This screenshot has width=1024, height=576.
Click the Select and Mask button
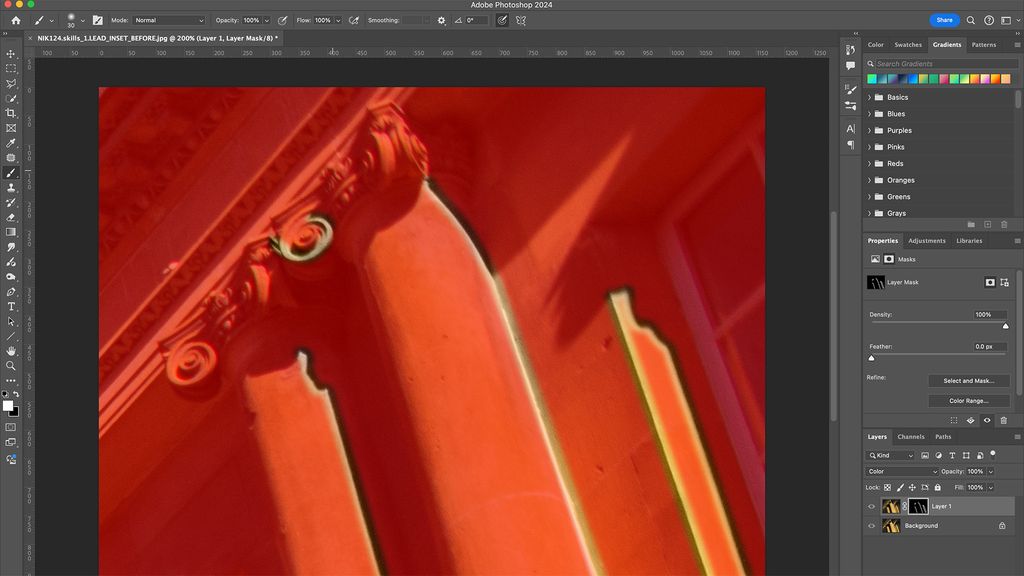(x=968, y=381)
